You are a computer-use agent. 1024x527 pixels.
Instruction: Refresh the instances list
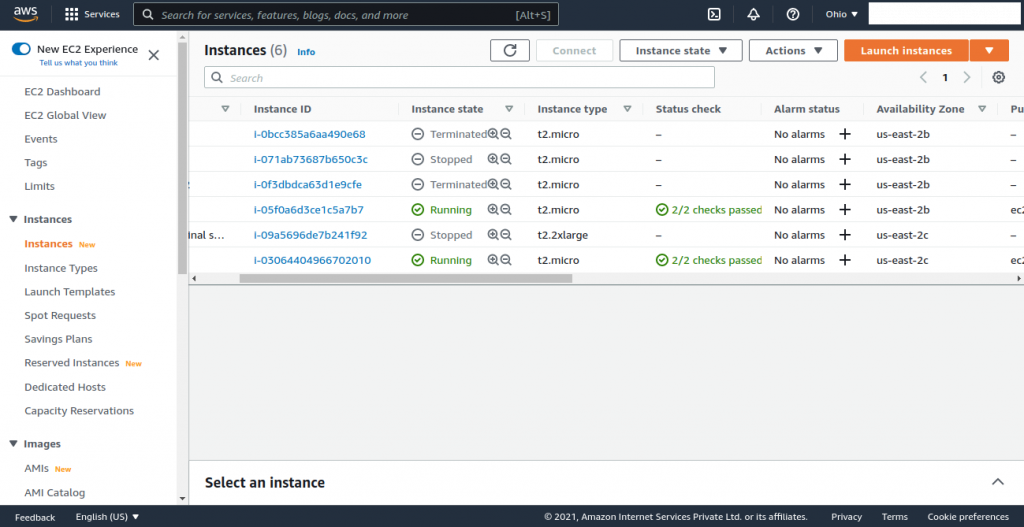(x=510, y=50)
